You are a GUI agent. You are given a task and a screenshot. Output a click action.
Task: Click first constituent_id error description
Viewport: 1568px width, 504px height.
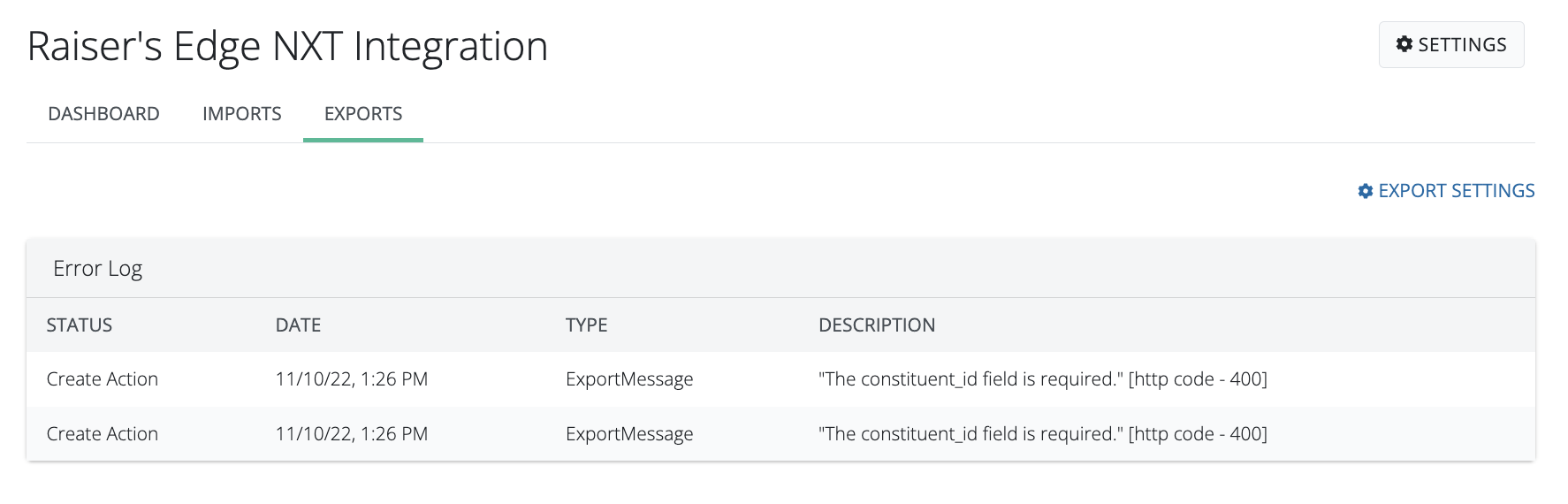[x=1042, y=379]
